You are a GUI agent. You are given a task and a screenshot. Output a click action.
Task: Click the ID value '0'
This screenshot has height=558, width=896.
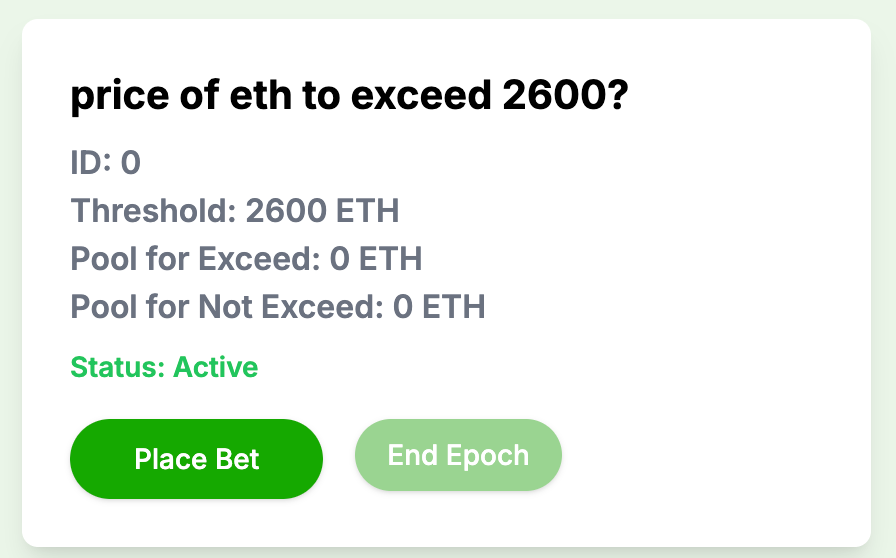131,163
